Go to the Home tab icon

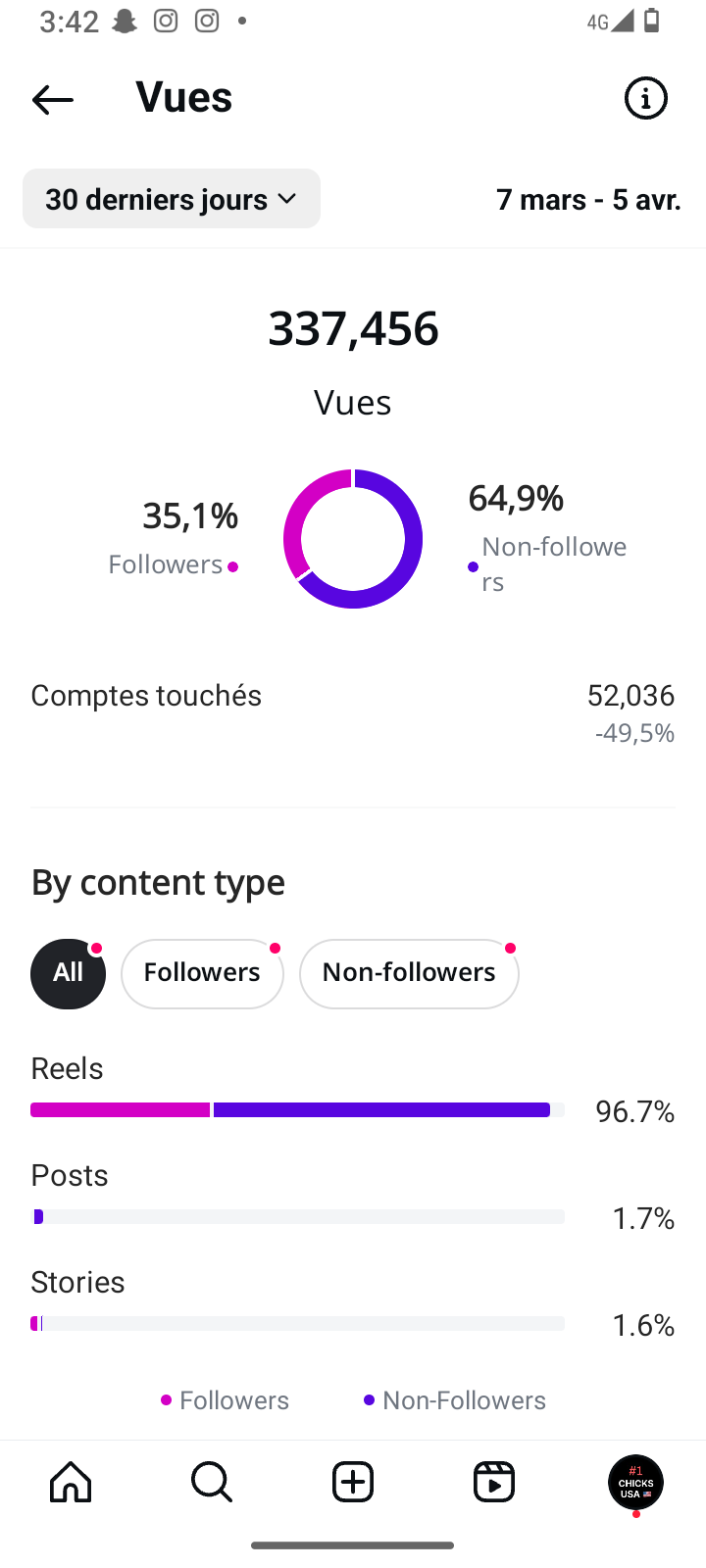pyautogui.click(x=71, y=1482)
